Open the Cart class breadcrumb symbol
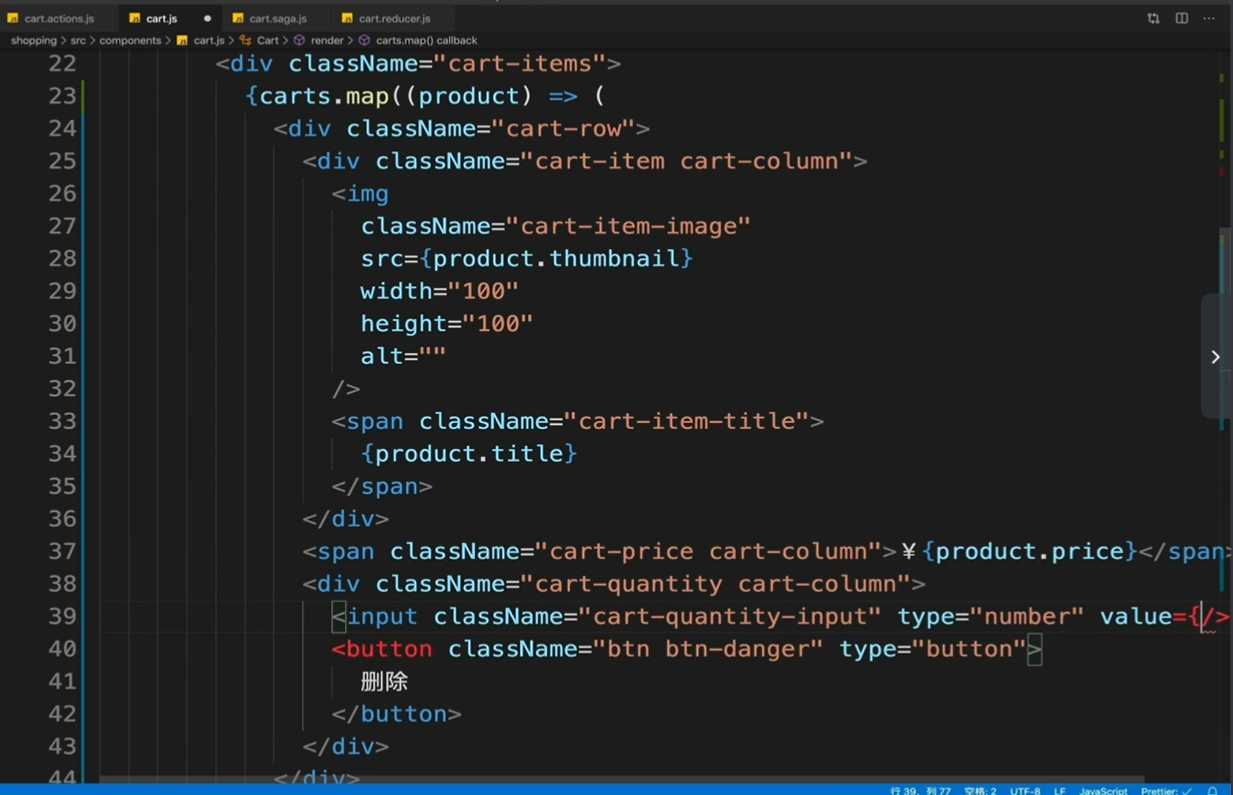The width and height of the screenshot is (1233, 795). click(259, 40)
